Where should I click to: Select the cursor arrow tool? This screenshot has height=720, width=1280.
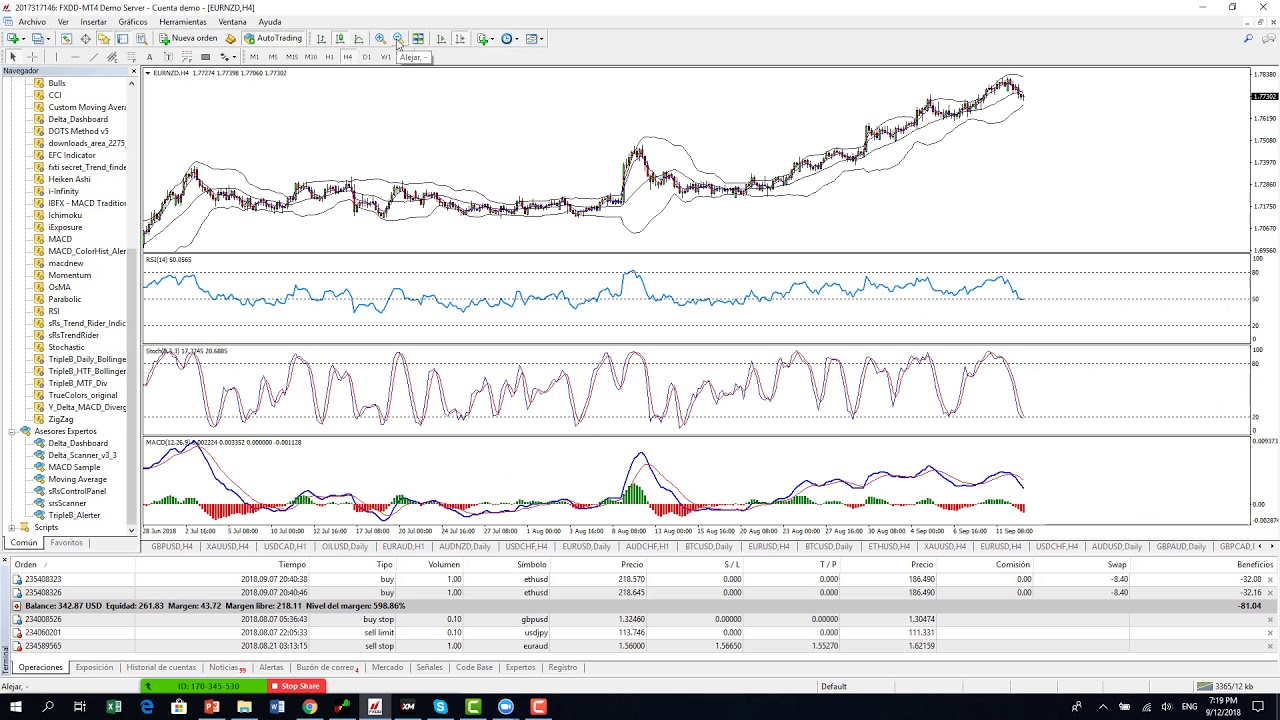(x=13, y=57)
